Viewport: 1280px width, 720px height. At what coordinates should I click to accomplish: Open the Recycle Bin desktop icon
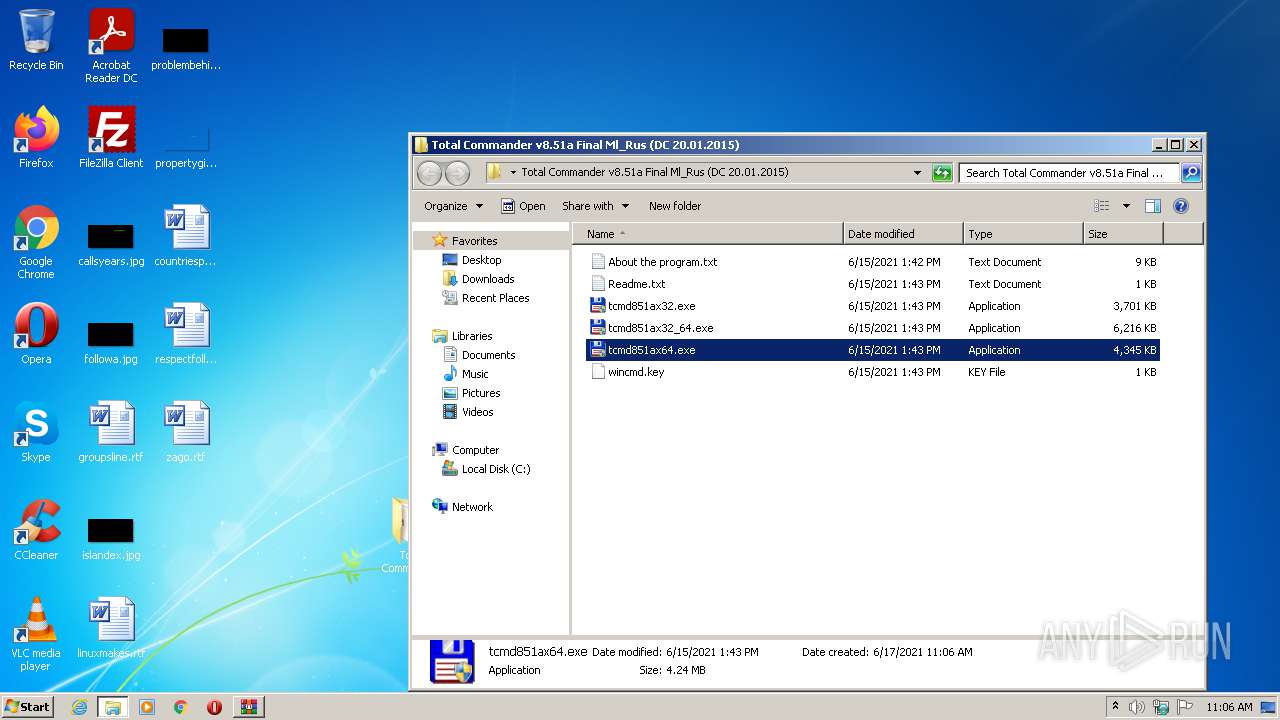pos(36,40)
